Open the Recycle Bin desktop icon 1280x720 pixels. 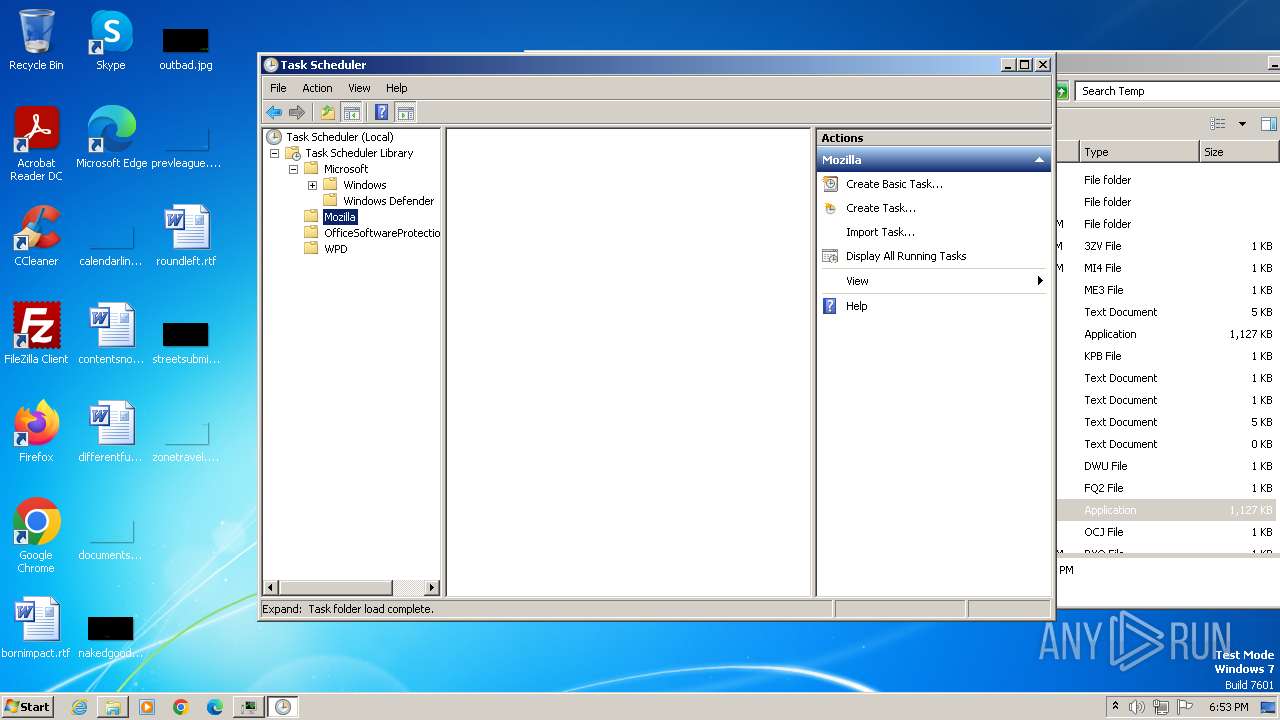(36, 40)
